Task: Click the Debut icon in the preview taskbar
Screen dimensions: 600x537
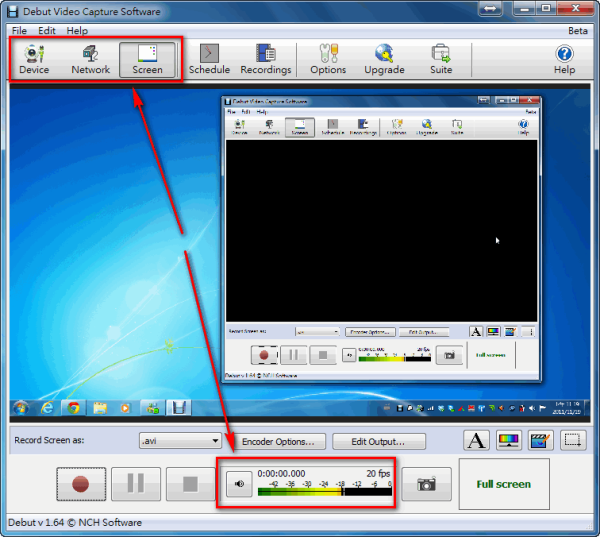Action: point(179,408)
